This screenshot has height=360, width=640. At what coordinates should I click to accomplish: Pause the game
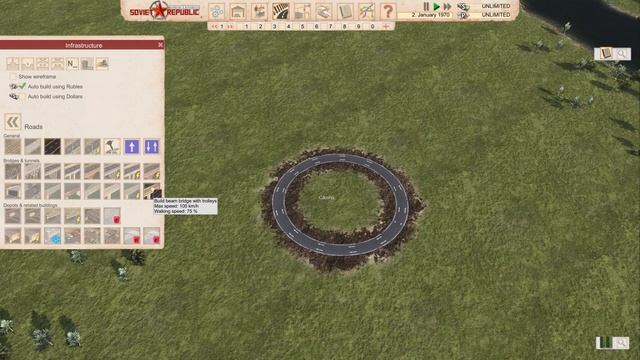(426, 6)
